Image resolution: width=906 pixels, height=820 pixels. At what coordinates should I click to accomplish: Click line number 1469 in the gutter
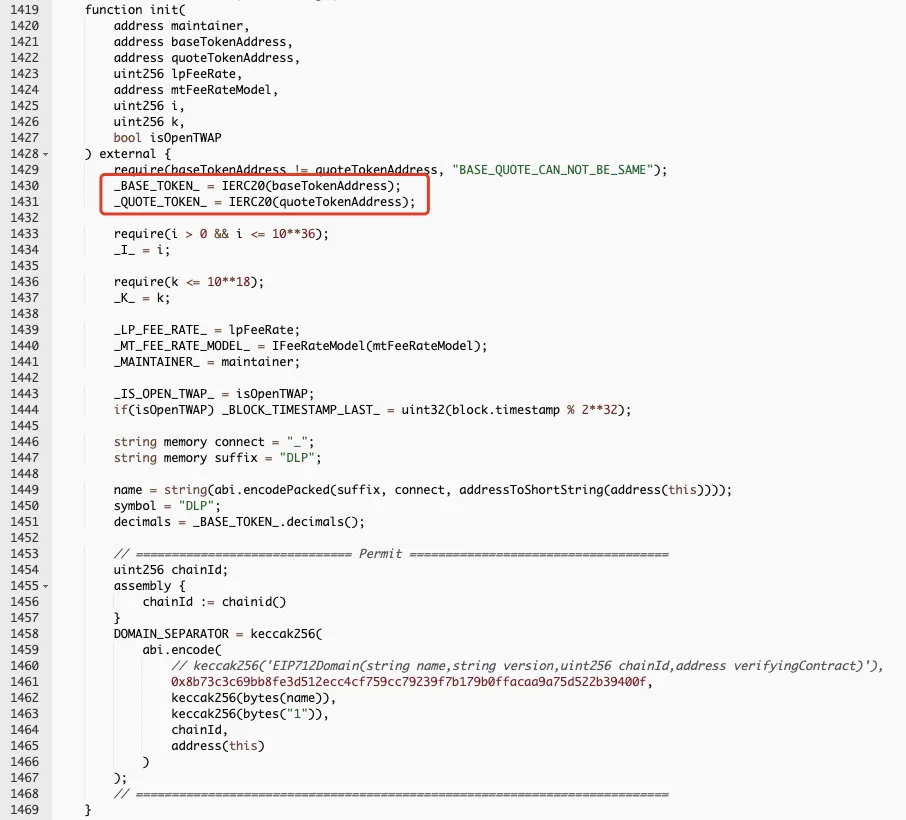point(24,810)
